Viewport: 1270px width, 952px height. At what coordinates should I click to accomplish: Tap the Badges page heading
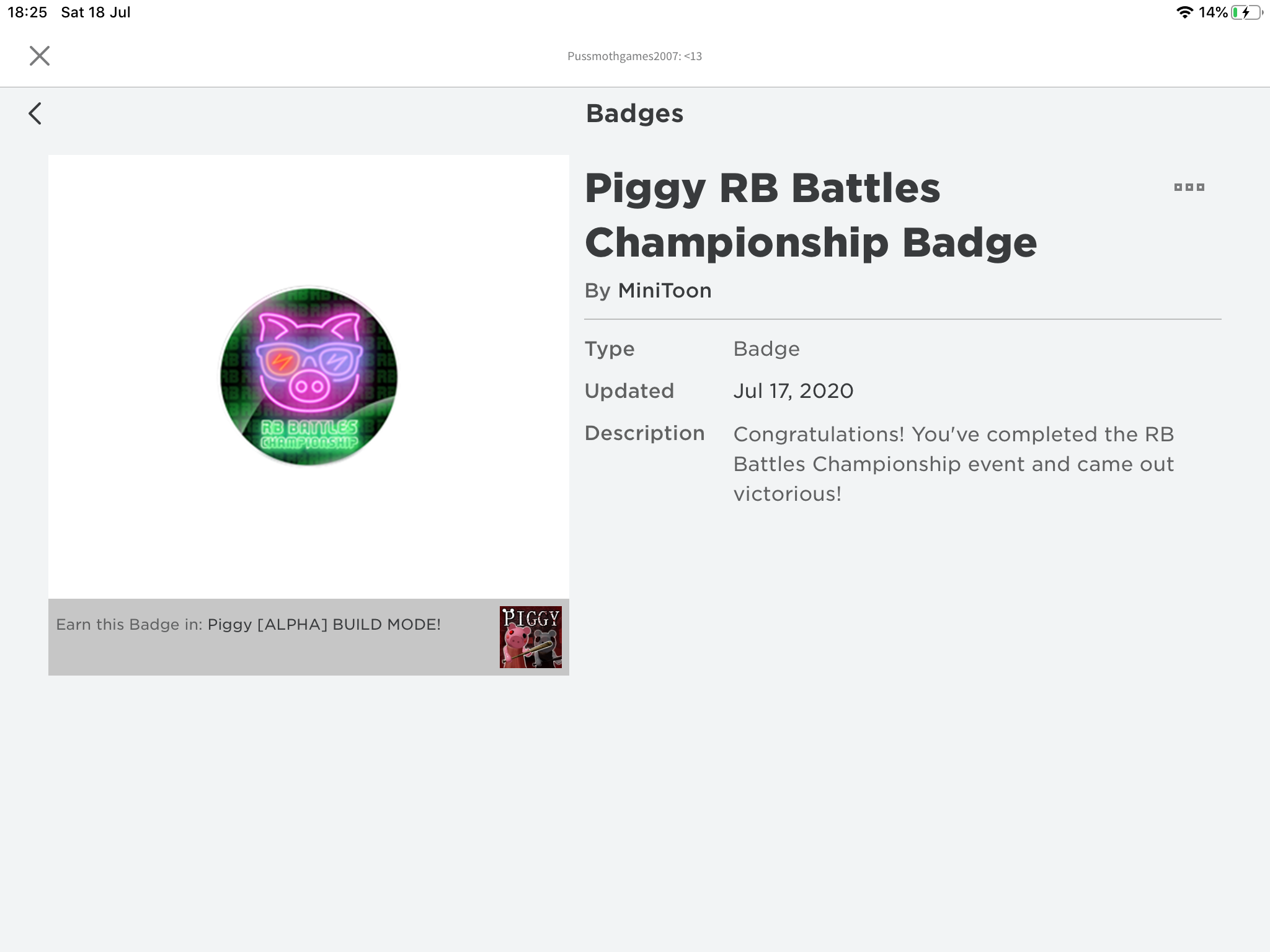click(x=634, y=113)
